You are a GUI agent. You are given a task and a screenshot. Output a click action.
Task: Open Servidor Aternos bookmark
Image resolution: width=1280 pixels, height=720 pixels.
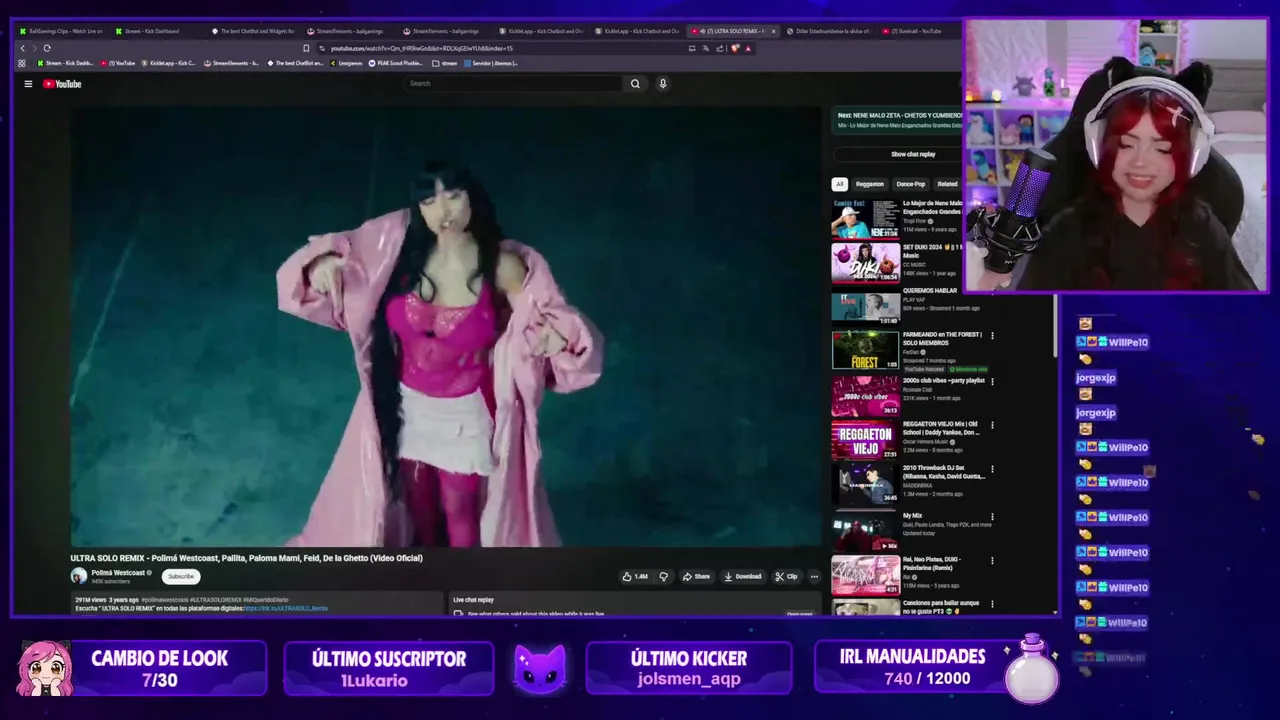click(x=490, y=63)
